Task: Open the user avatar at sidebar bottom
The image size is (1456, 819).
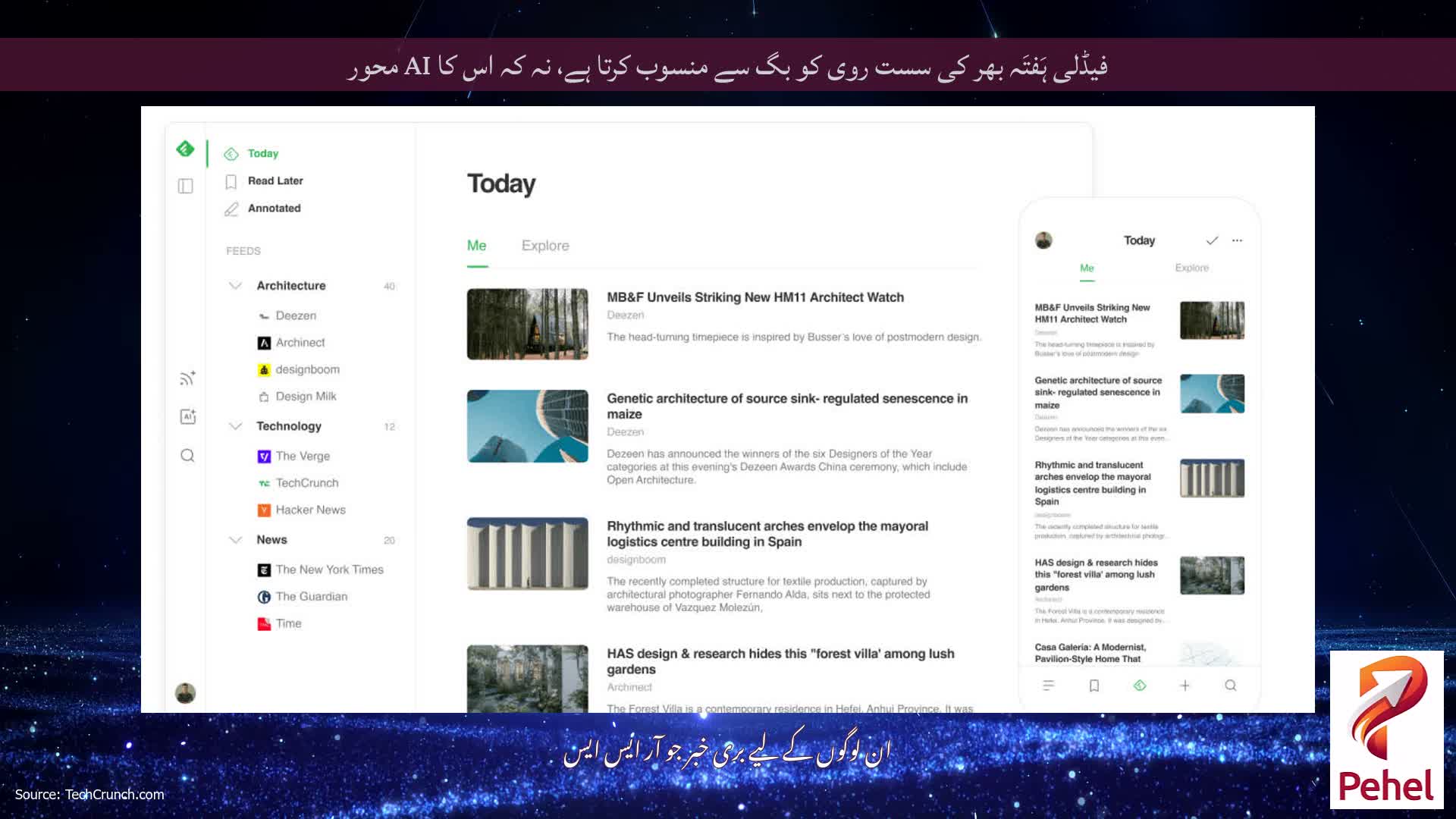Action: pyautogui.click(x=185, y=692)
